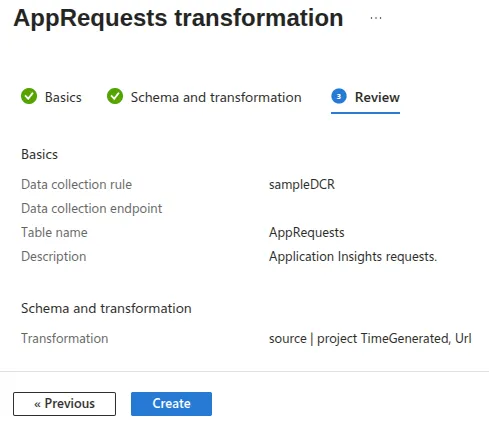Go back with the Previous button
This screenshot has width=489, height=424.
[x=65, y=404]
